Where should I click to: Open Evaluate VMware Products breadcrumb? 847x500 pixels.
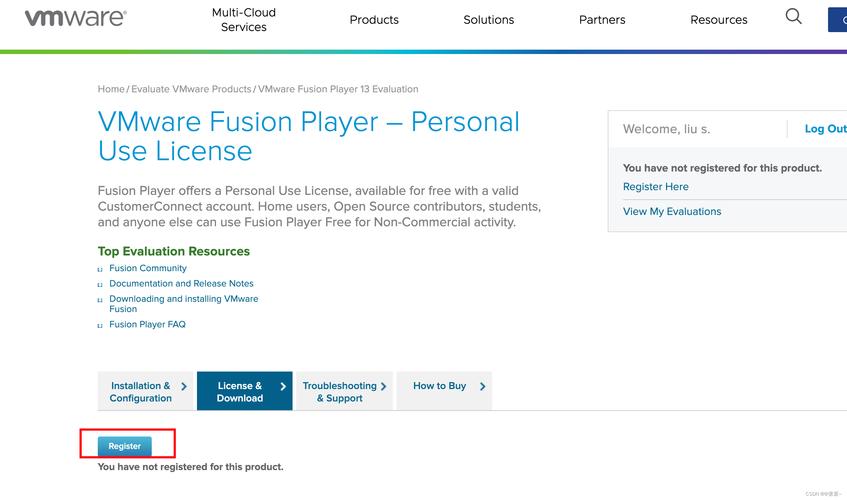[191, 89]
